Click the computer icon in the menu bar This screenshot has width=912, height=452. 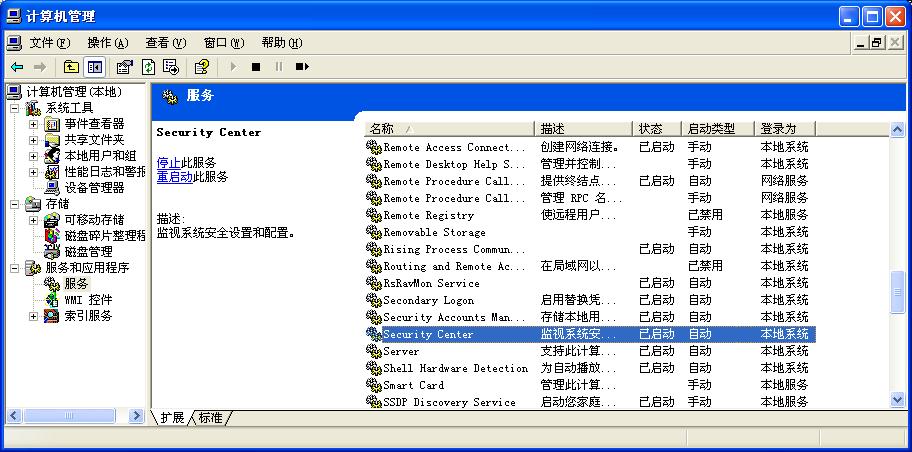[x=14, y=42]
